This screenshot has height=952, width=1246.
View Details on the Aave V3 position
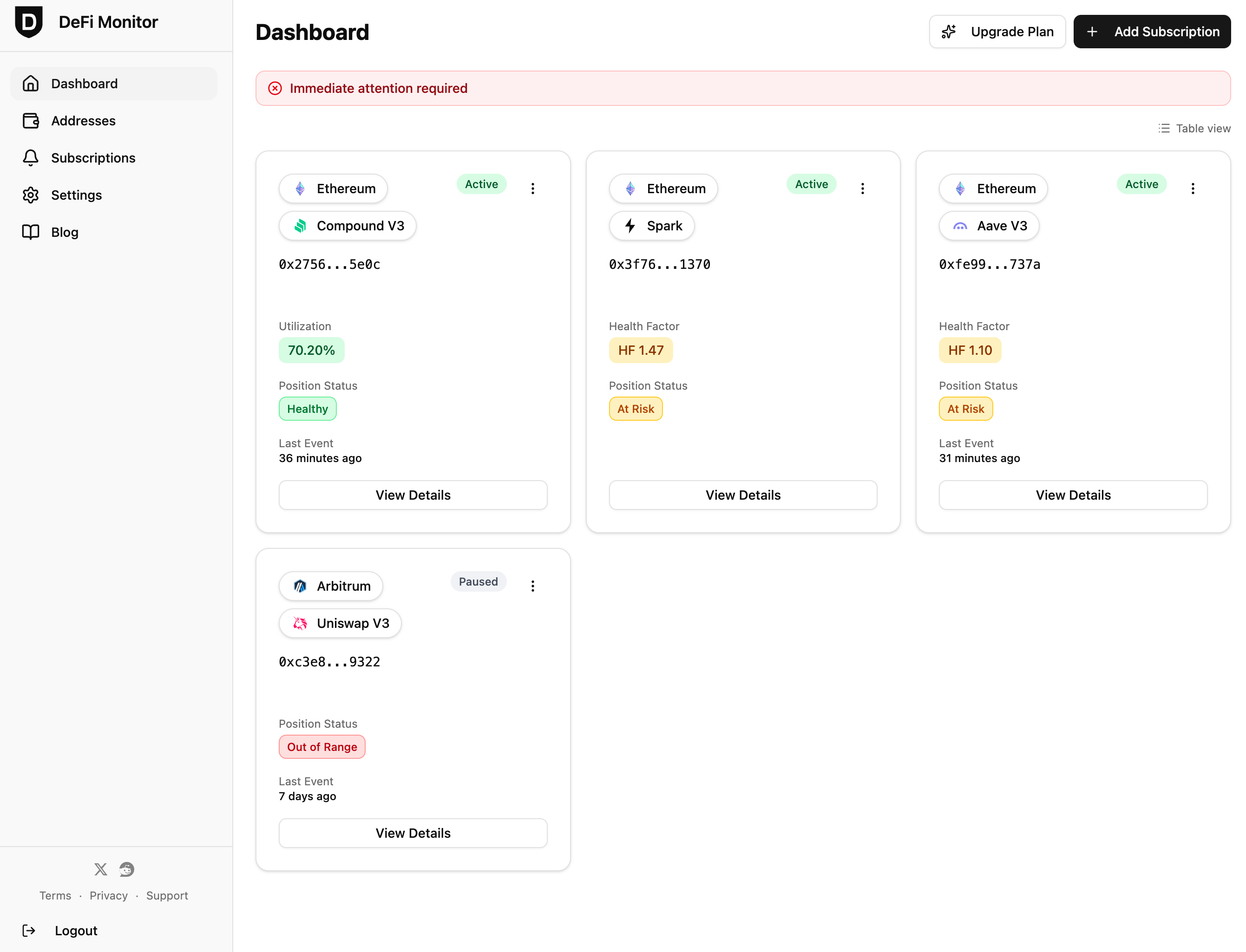pyautogui.click(x=1073, y=495)
